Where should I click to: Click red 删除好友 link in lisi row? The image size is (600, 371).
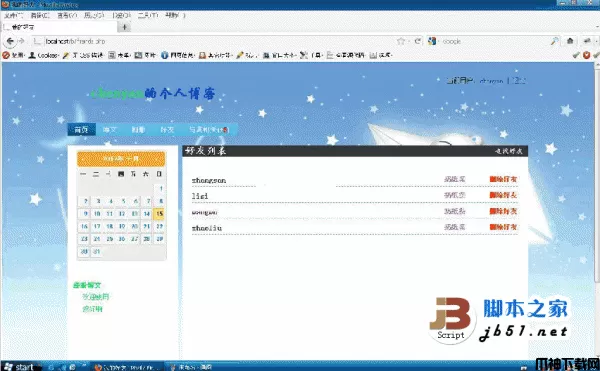click(503, 195)
